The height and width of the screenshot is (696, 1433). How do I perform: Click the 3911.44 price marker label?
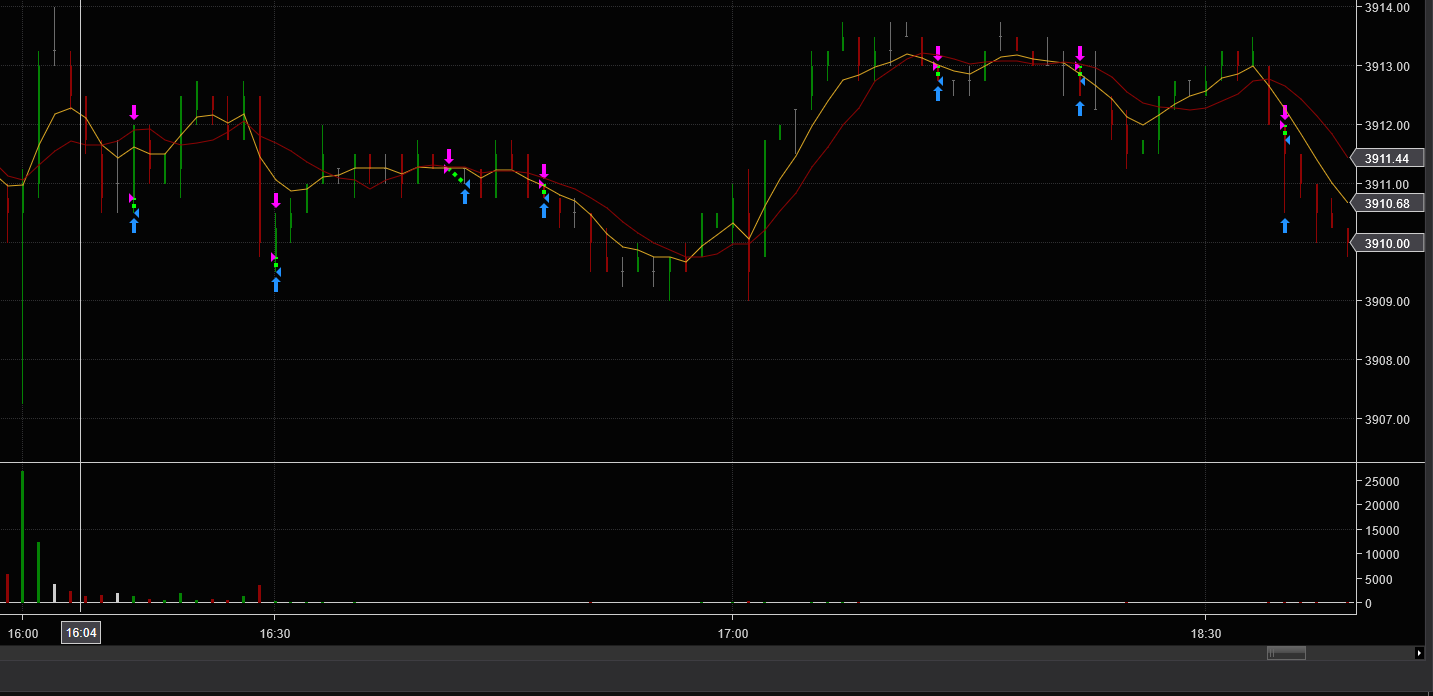click(x=1387, y=158)
